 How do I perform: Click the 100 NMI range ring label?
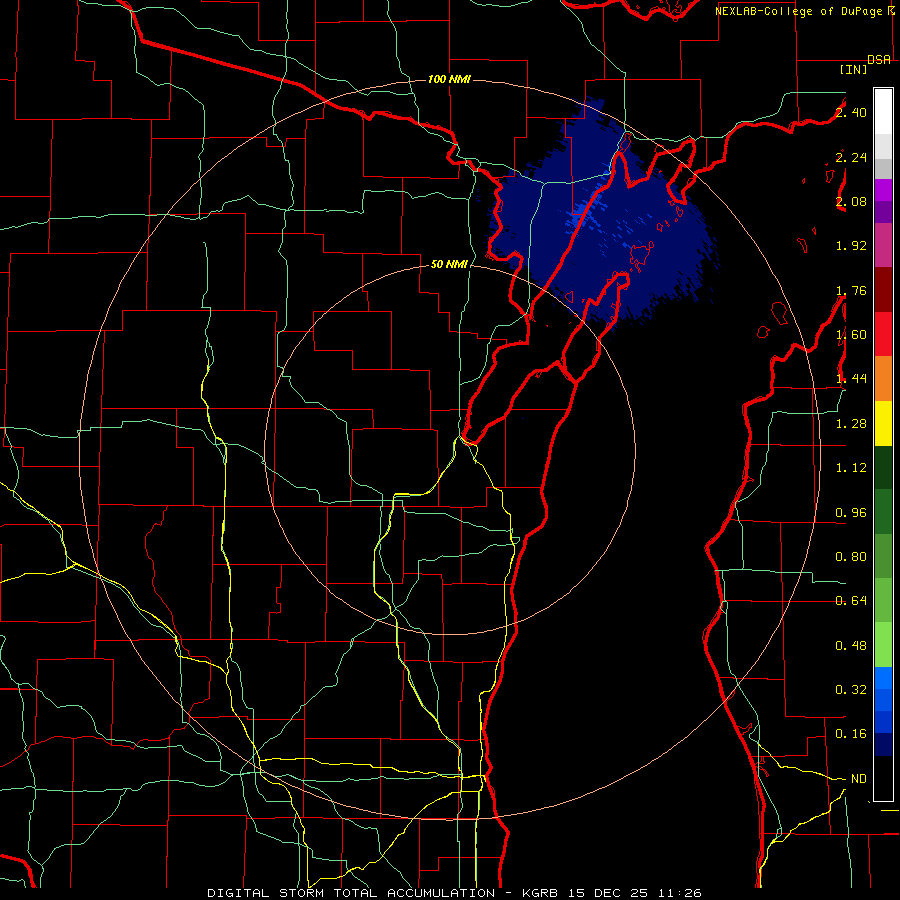[x=449, y=79]
